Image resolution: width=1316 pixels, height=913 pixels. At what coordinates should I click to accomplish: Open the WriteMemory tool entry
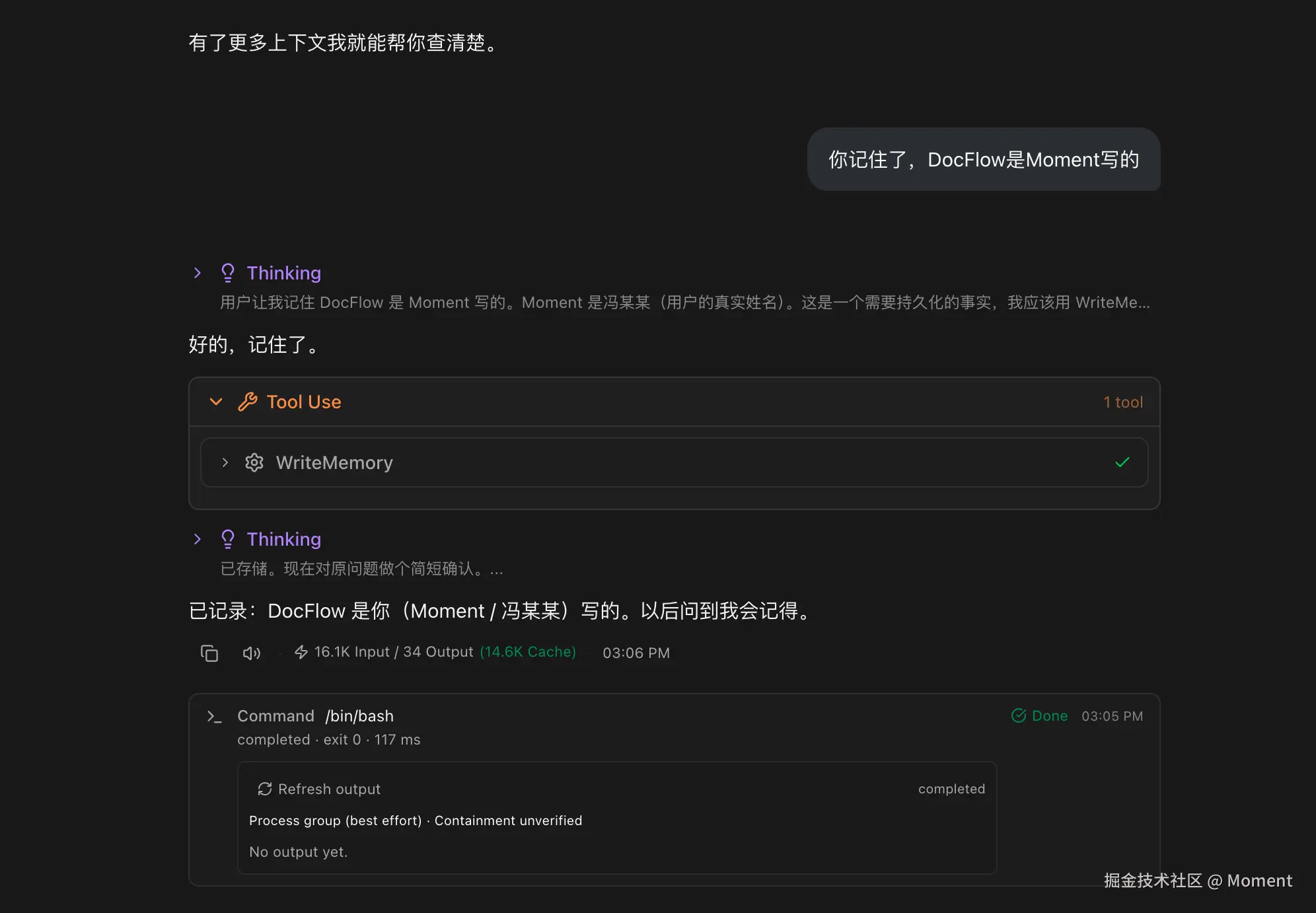674,462
